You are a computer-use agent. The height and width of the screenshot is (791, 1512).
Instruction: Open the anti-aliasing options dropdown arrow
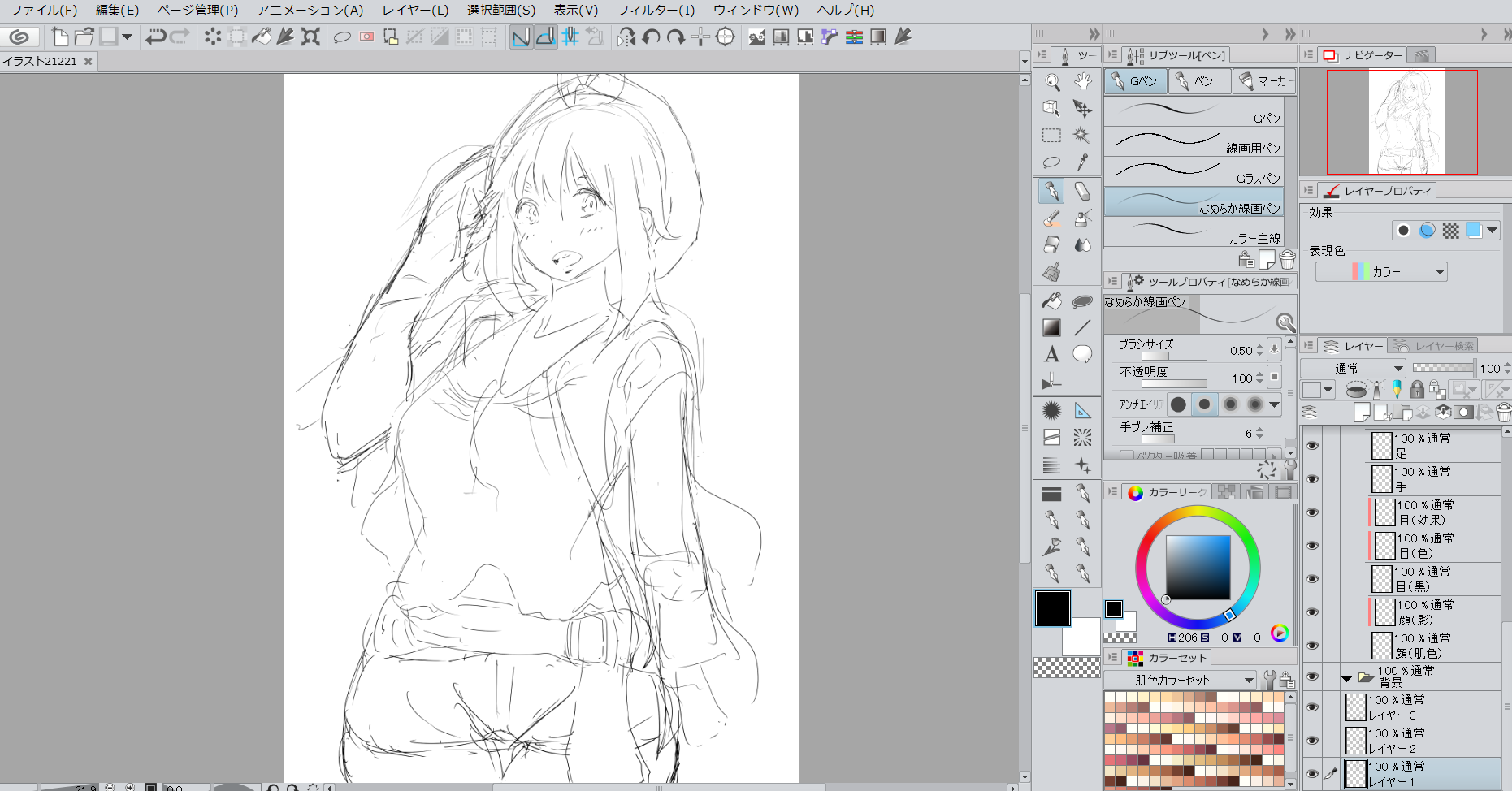[1274, 404]
